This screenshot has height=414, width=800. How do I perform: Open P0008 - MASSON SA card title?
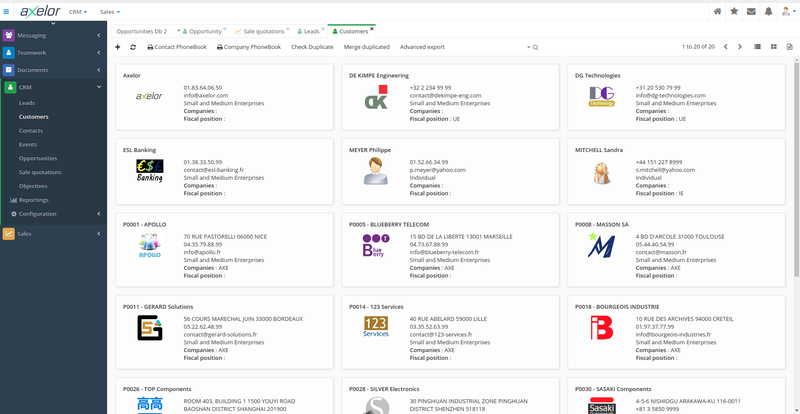pyautogui.click(x=602, y=225)
